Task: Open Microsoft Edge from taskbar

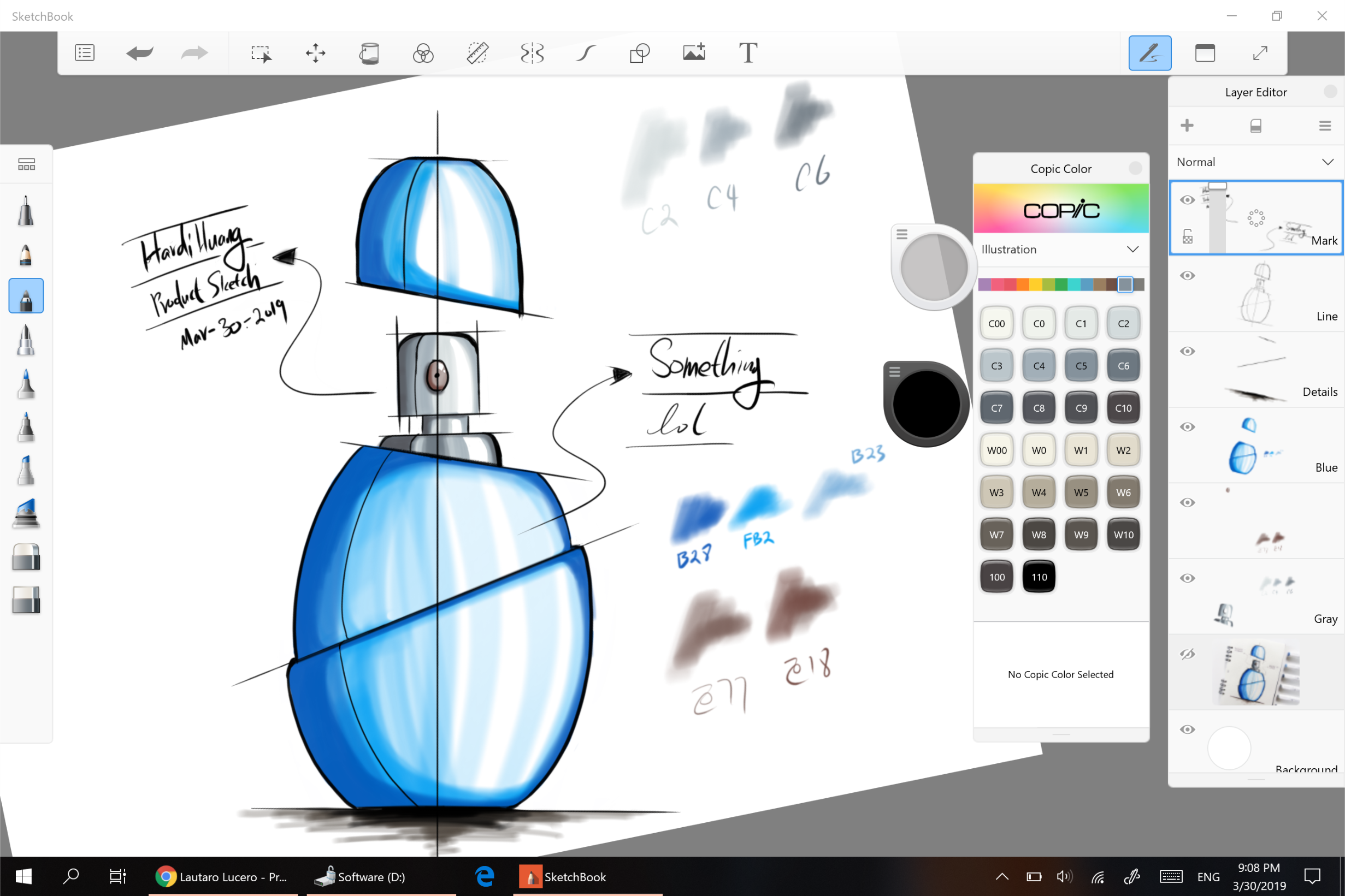Action: tap(485, 876)
